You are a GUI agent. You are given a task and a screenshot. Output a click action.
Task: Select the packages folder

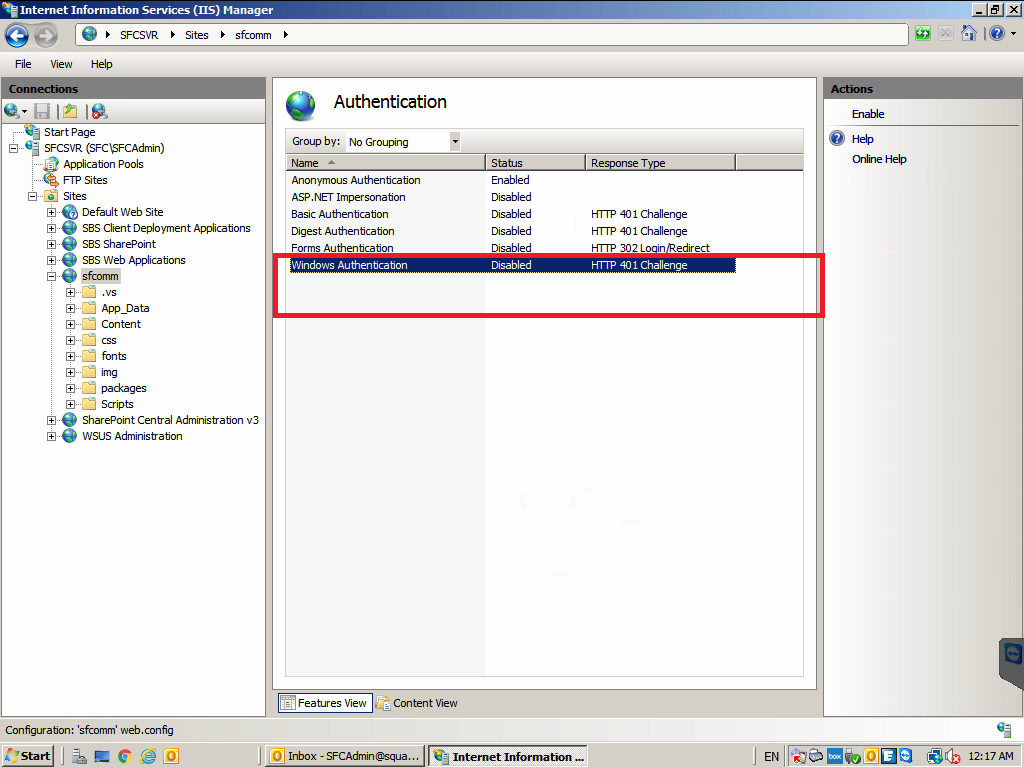pyautogui.click(x=123, y=388)
